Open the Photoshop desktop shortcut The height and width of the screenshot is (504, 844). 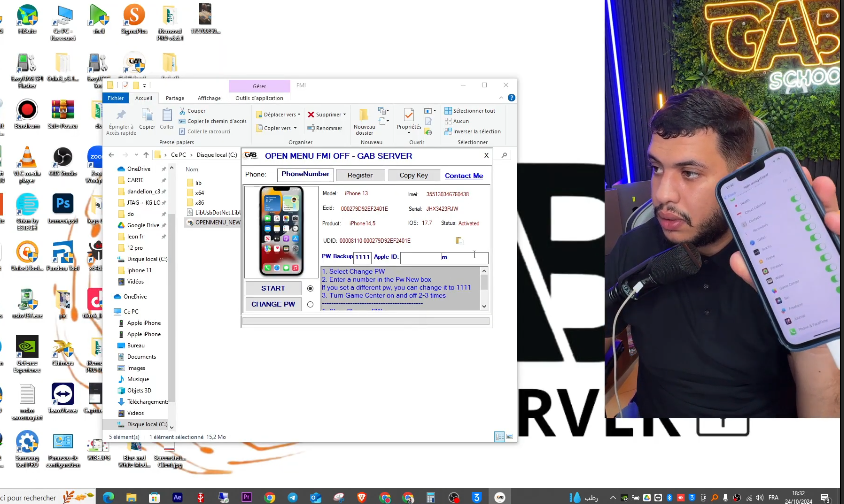click(x=63, y=209)
